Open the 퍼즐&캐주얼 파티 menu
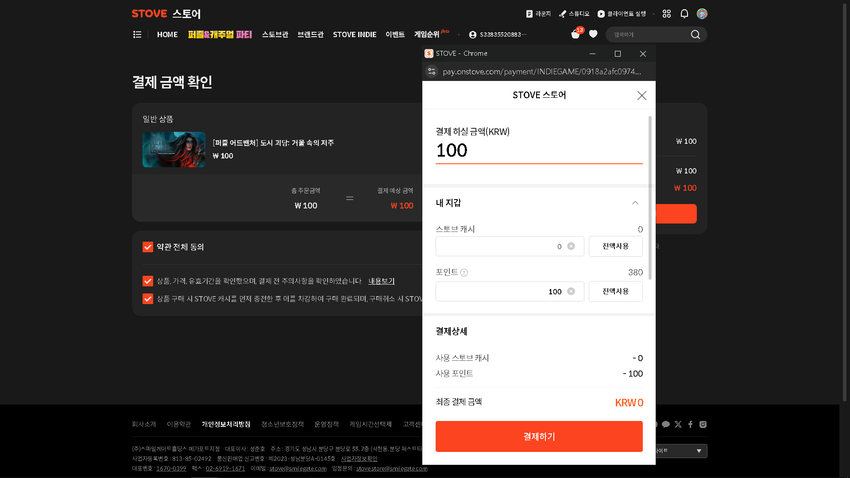850x478 pixels. (220, 35)
